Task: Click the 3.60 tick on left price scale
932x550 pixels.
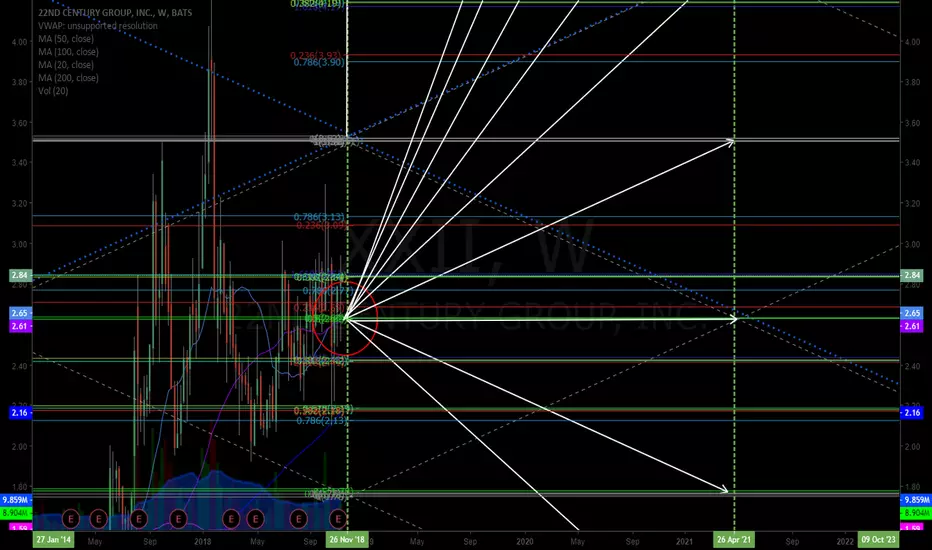Action: [x=20, y=123]
